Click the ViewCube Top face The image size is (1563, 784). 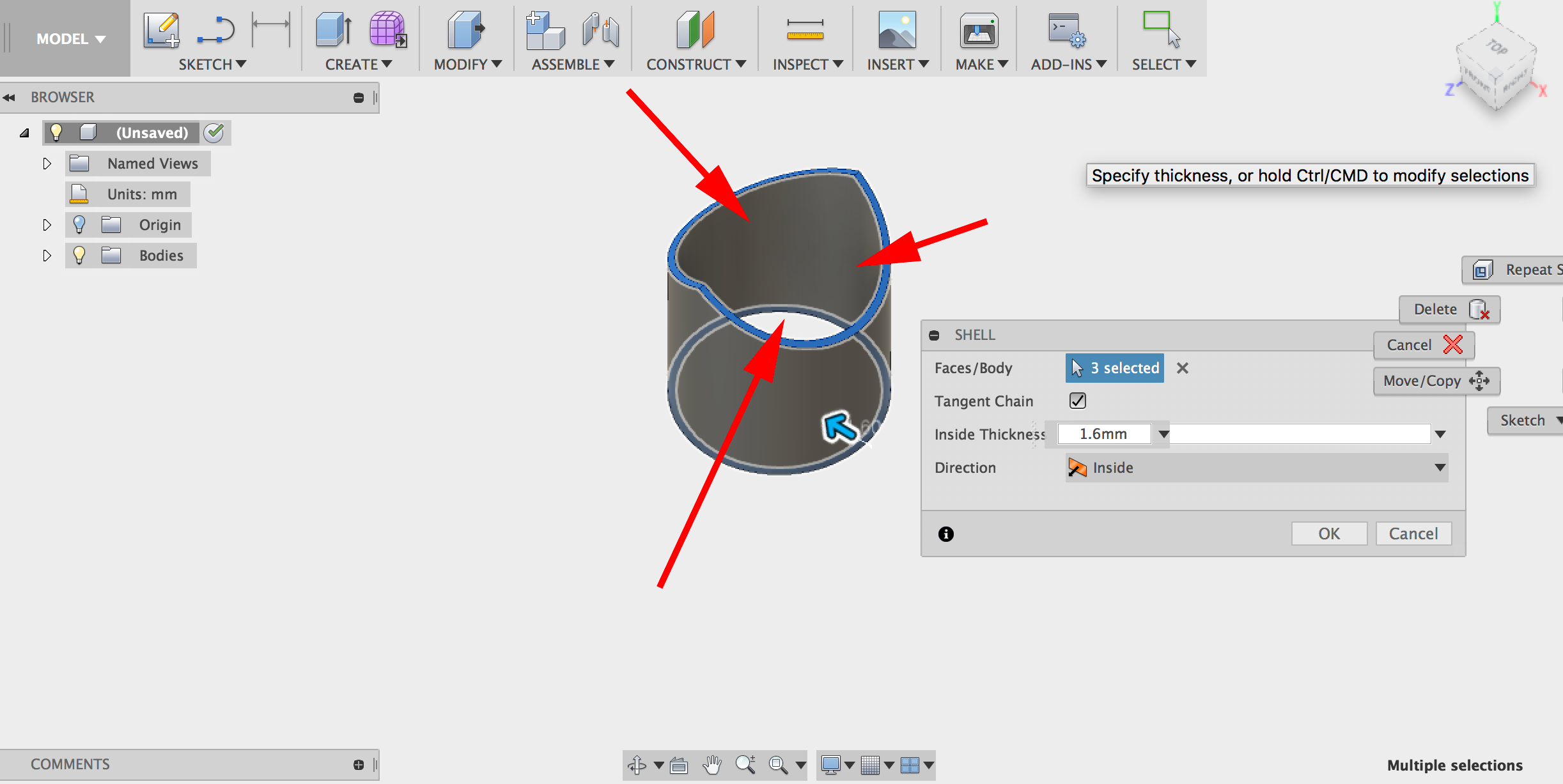tap(1497, 47)
